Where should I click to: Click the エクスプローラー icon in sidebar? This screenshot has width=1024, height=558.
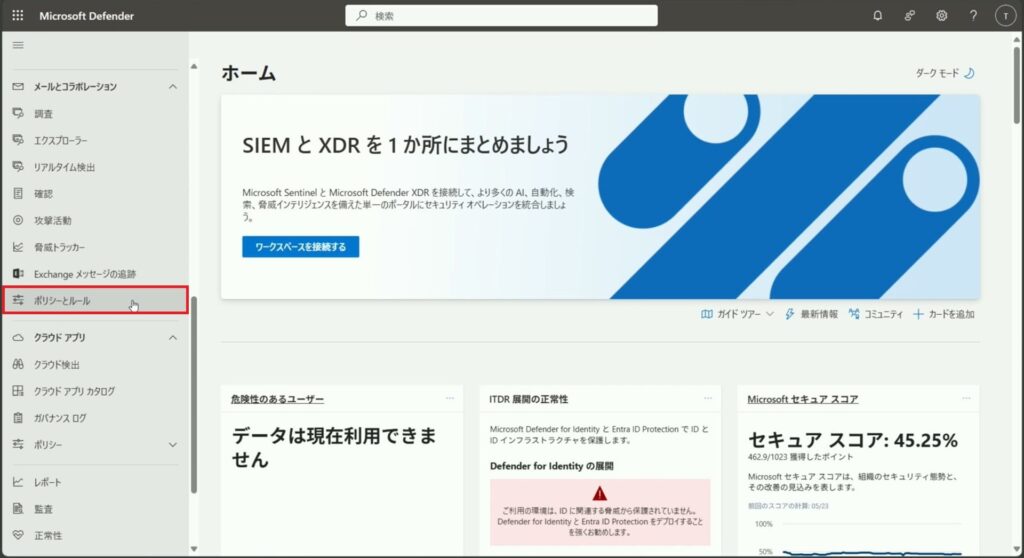click(18, 140)
